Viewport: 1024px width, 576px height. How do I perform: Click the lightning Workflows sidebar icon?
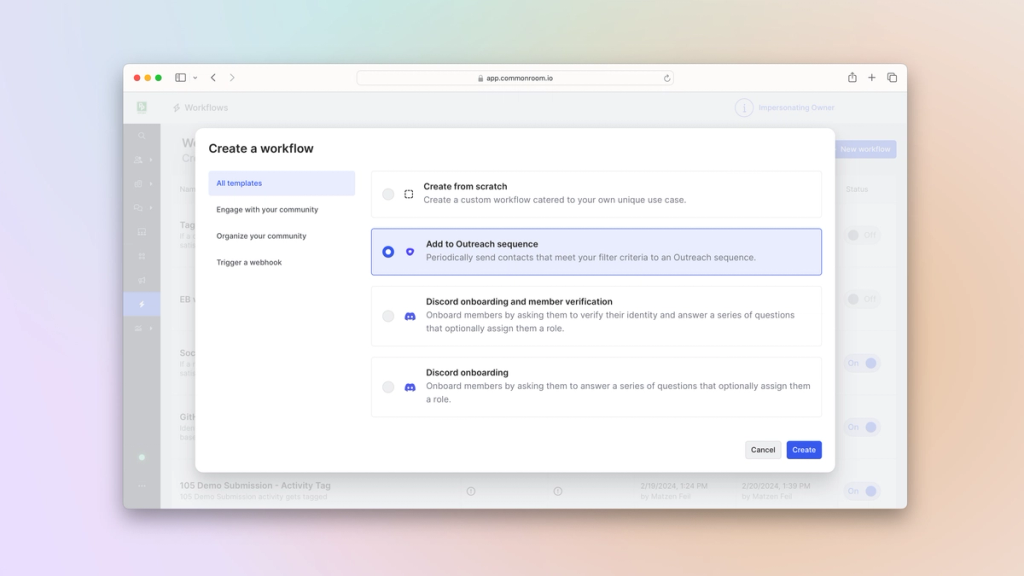(142, 304)
